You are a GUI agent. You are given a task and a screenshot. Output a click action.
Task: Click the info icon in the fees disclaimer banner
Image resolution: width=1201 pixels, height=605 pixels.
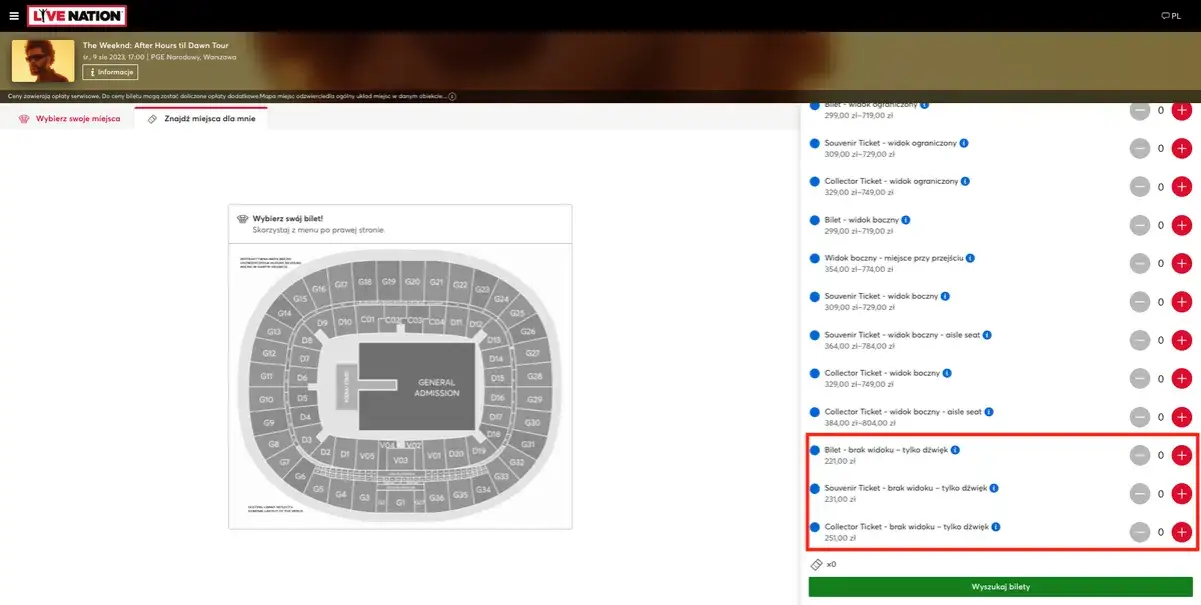click(x=452, y=95)
